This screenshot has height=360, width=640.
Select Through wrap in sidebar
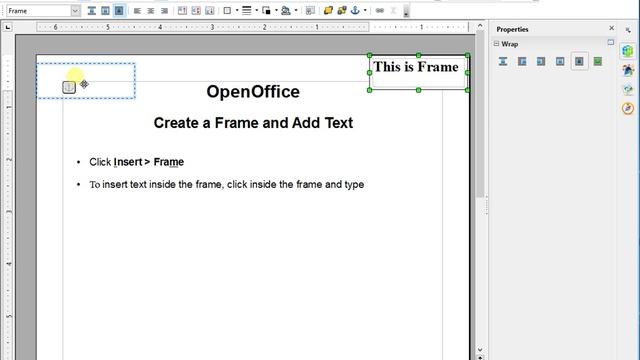(x=579, y=62)
